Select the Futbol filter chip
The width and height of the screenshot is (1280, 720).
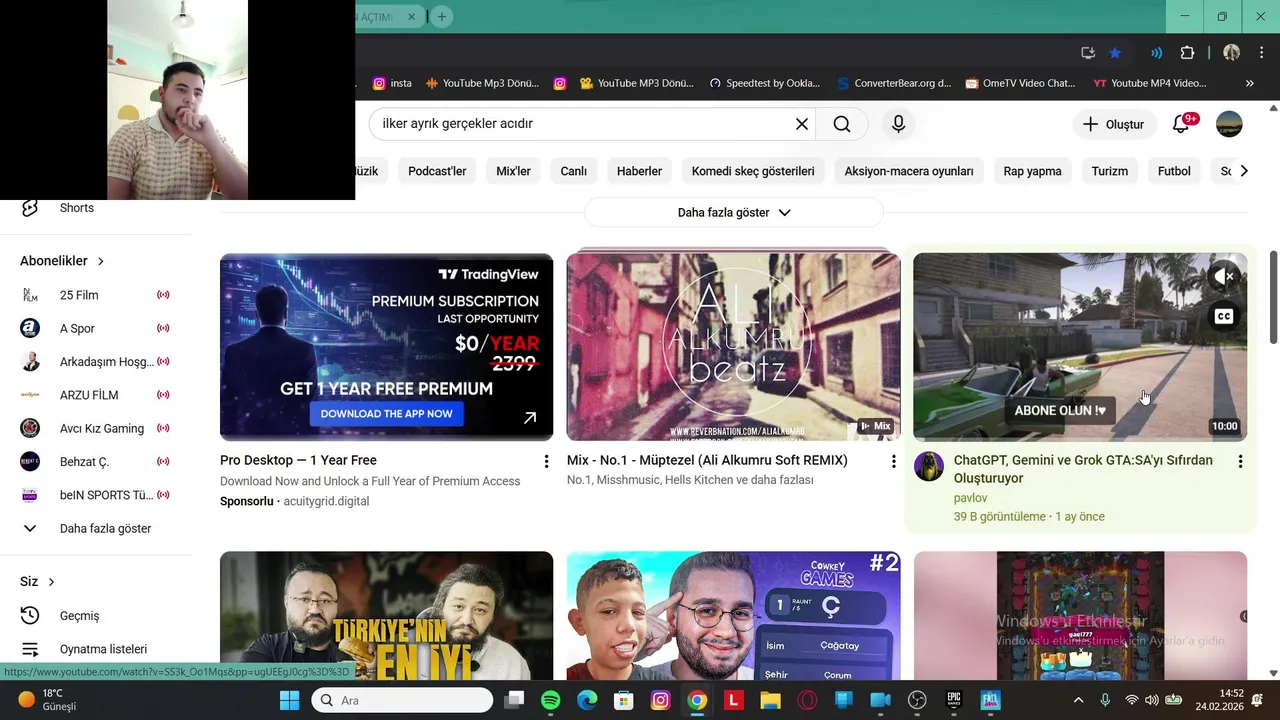pos(1174,171)
